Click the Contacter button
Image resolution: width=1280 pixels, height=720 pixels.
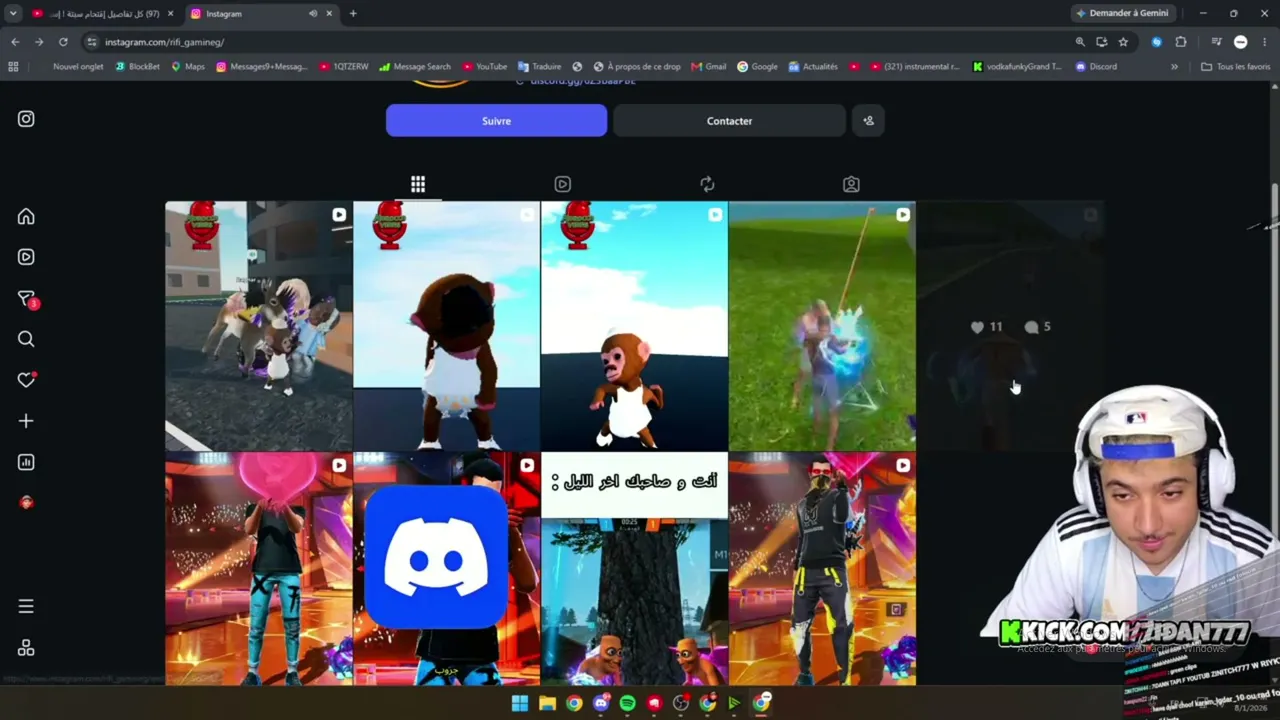[729, 121]
